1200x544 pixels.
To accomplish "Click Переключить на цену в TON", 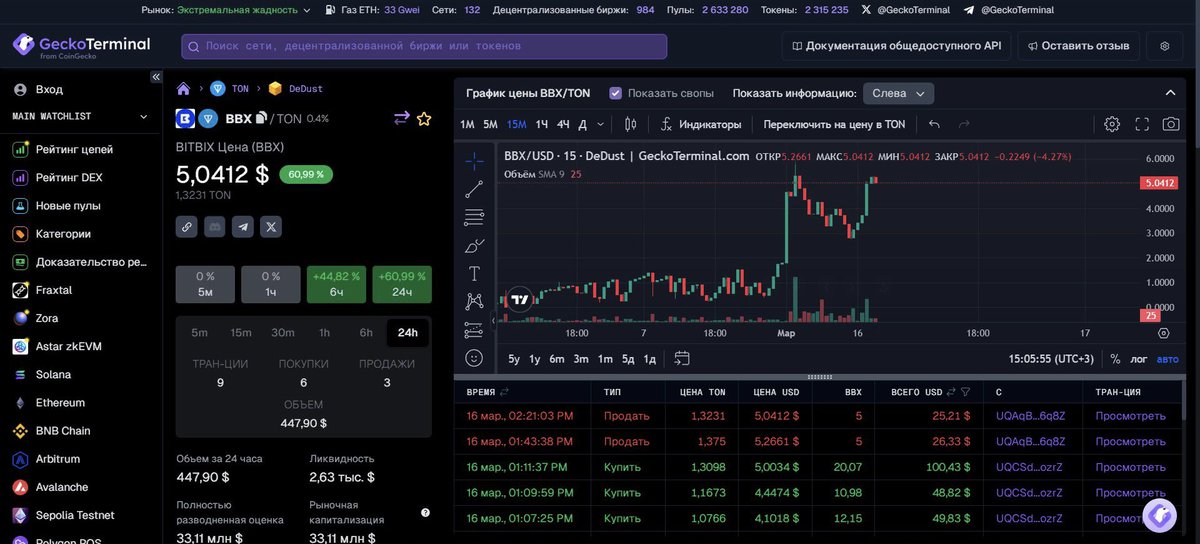I will tap(834, 124).
